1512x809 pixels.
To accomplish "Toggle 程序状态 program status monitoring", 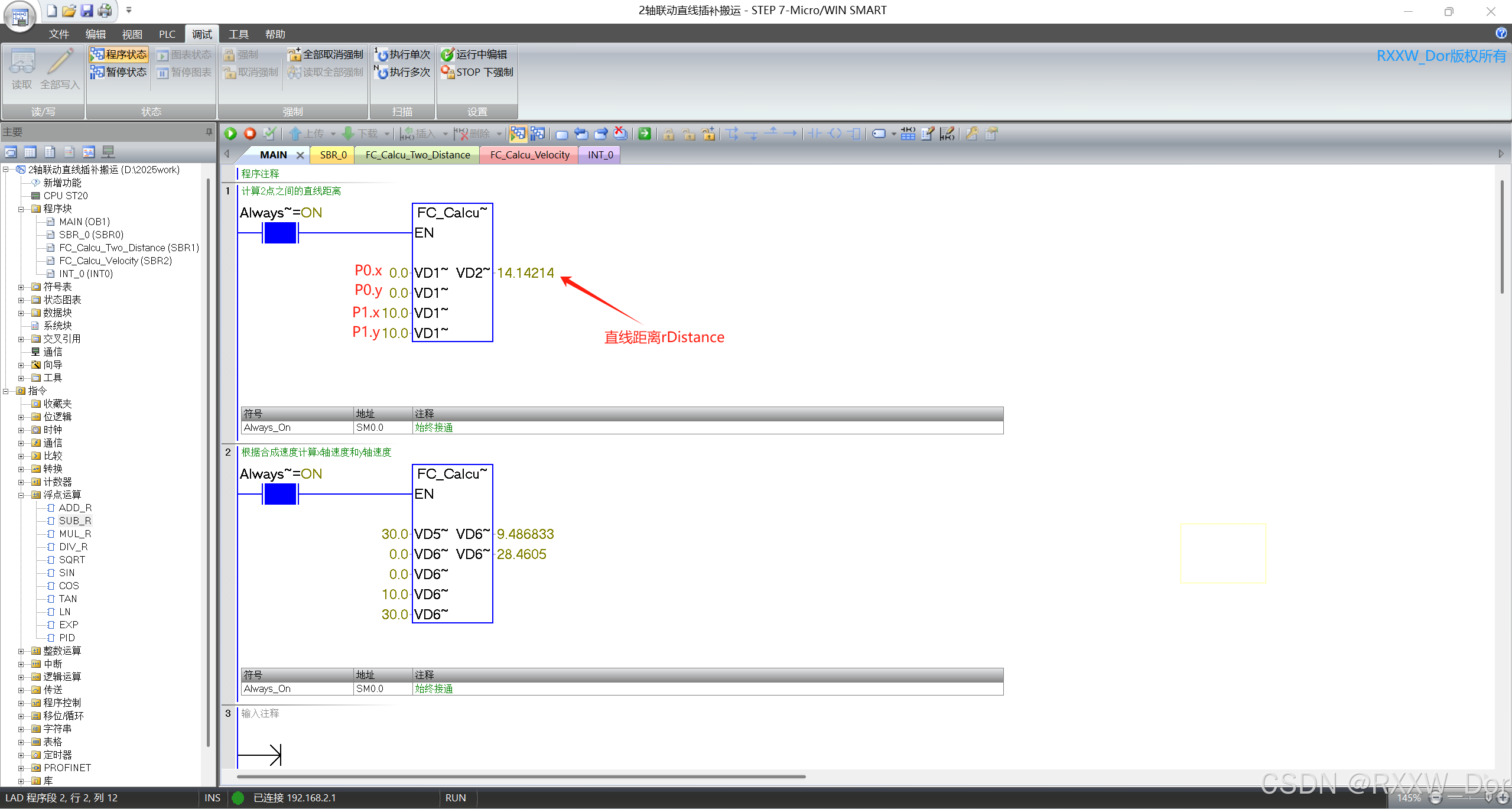I will tap(119, 54).
